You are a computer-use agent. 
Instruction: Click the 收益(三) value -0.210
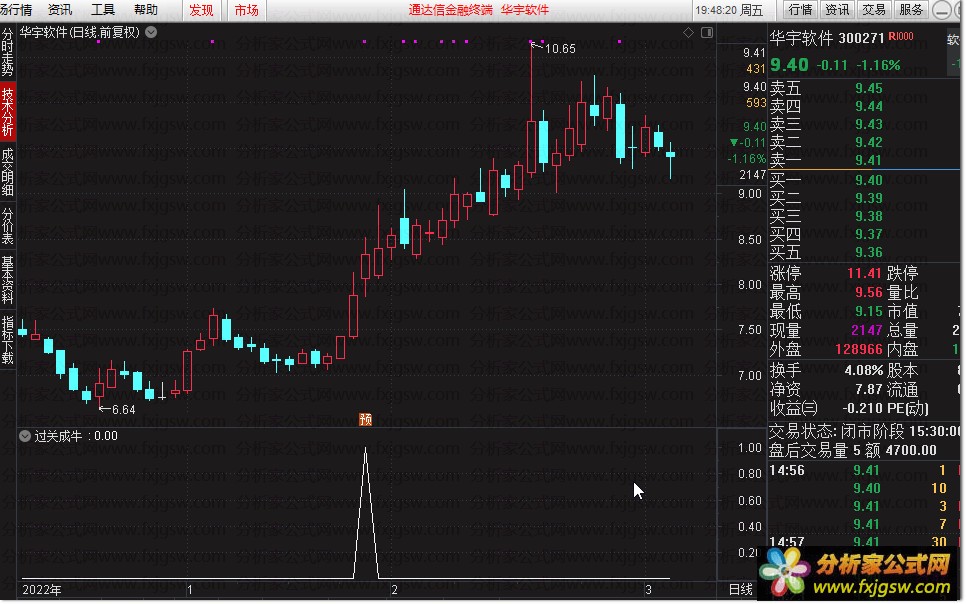point(862,408)
